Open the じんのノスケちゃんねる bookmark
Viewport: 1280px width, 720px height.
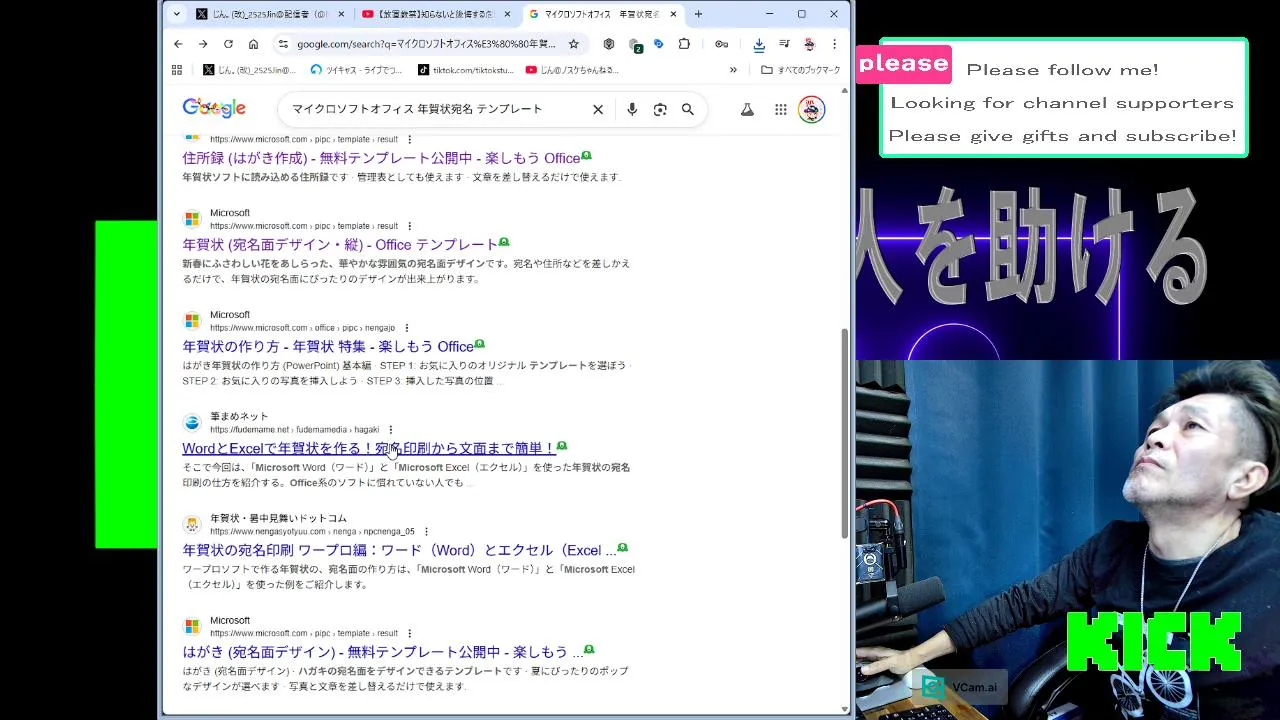click(x=572, y=70)
